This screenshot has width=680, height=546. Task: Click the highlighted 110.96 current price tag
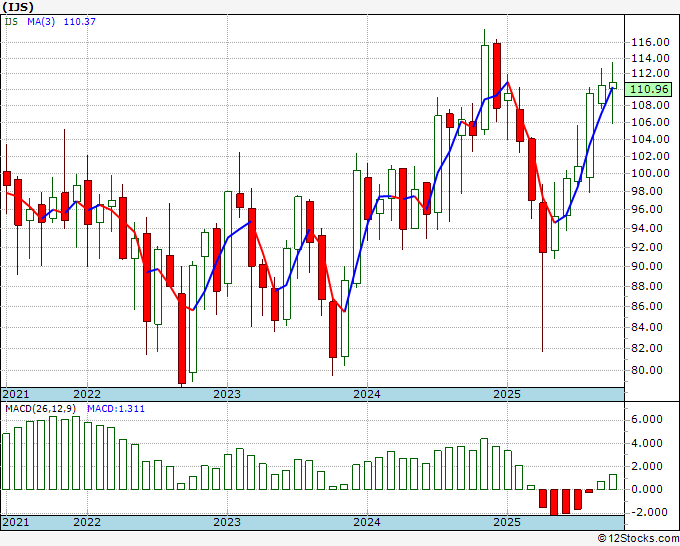point(649,89)
